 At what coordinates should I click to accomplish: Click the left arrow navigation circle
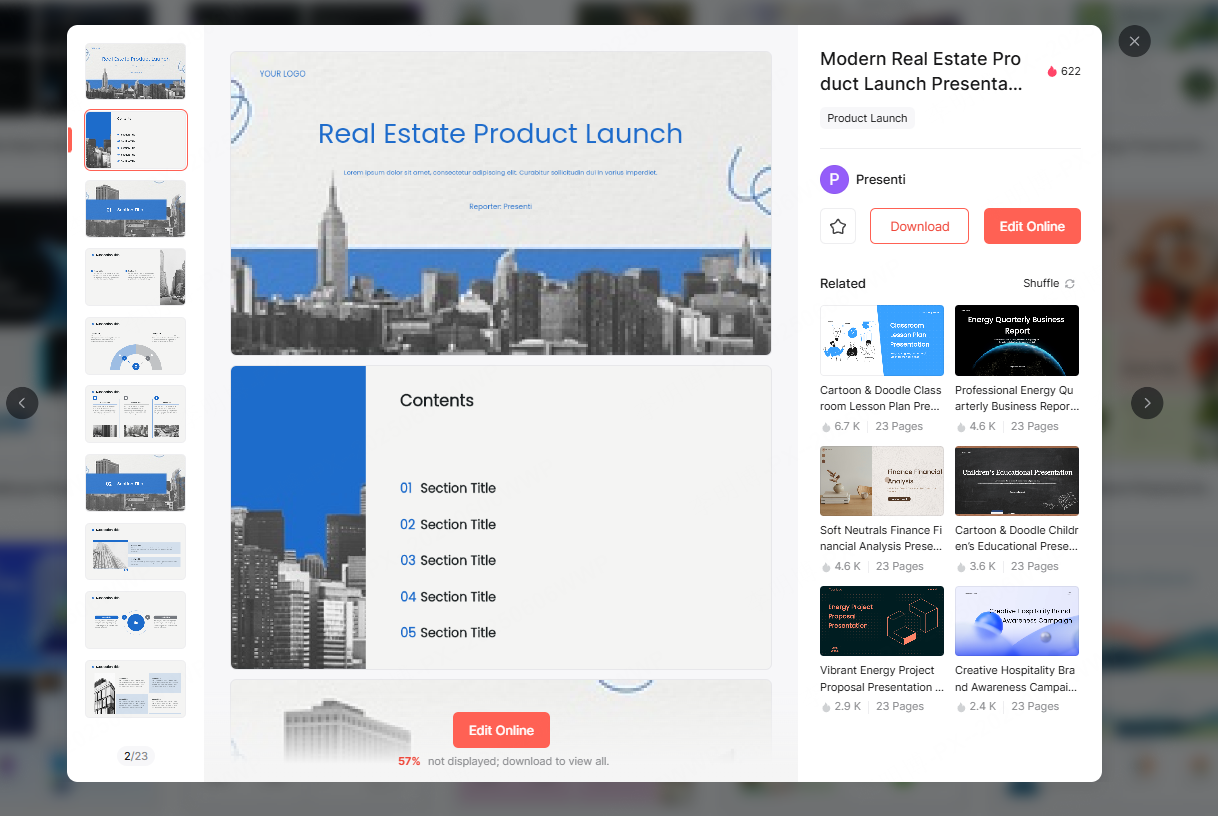[x=22, y=403]
